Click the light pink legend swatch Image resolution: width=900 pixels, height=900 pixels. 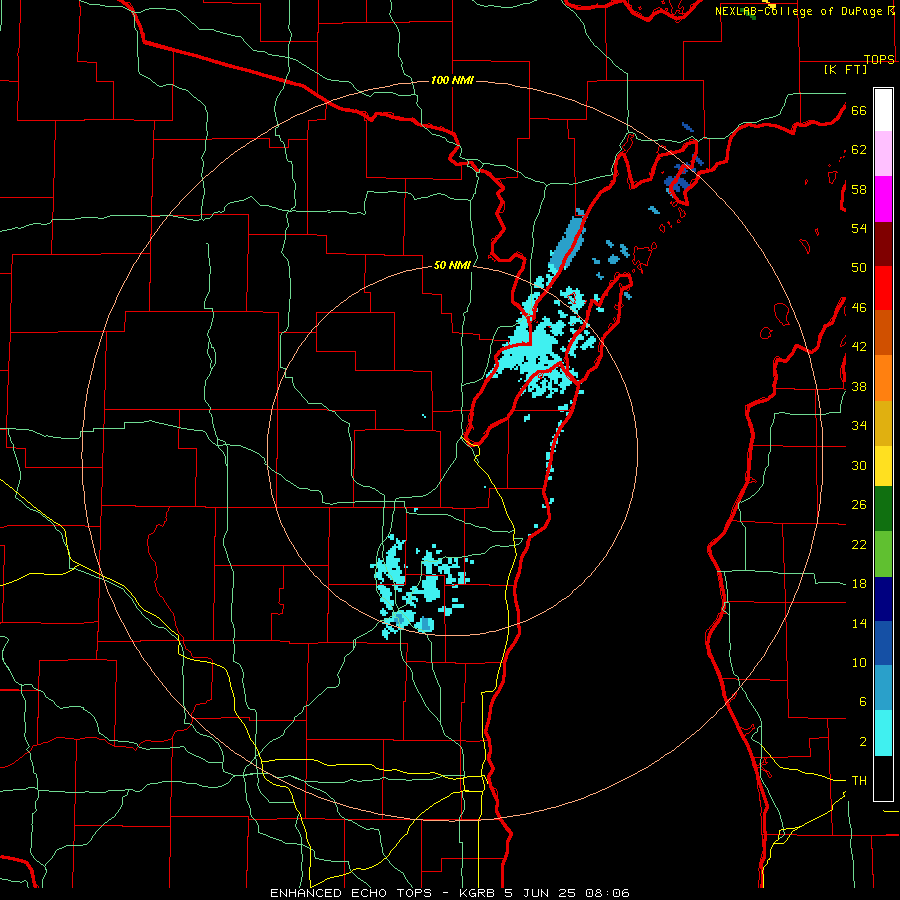pyautogui.click(x=883, y=153)
